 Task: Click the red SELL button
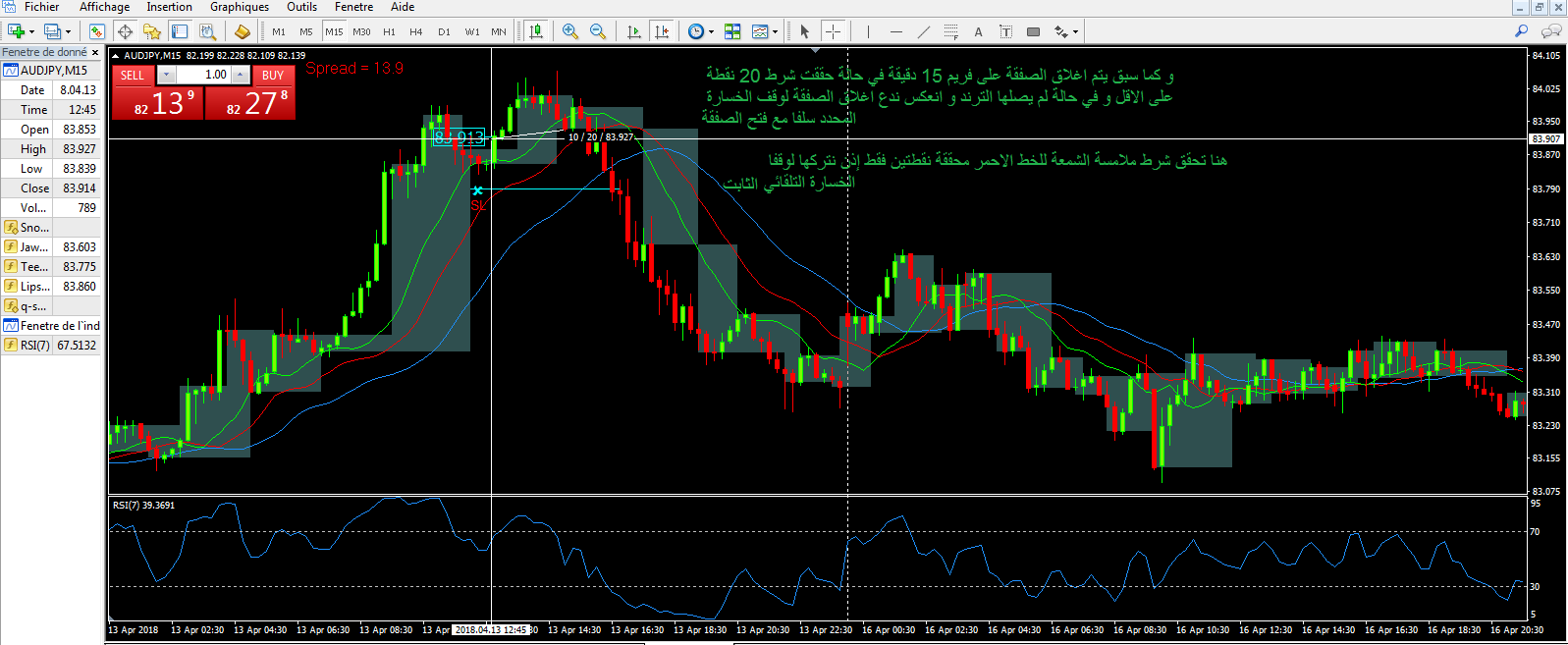click(x=133, y=76)
